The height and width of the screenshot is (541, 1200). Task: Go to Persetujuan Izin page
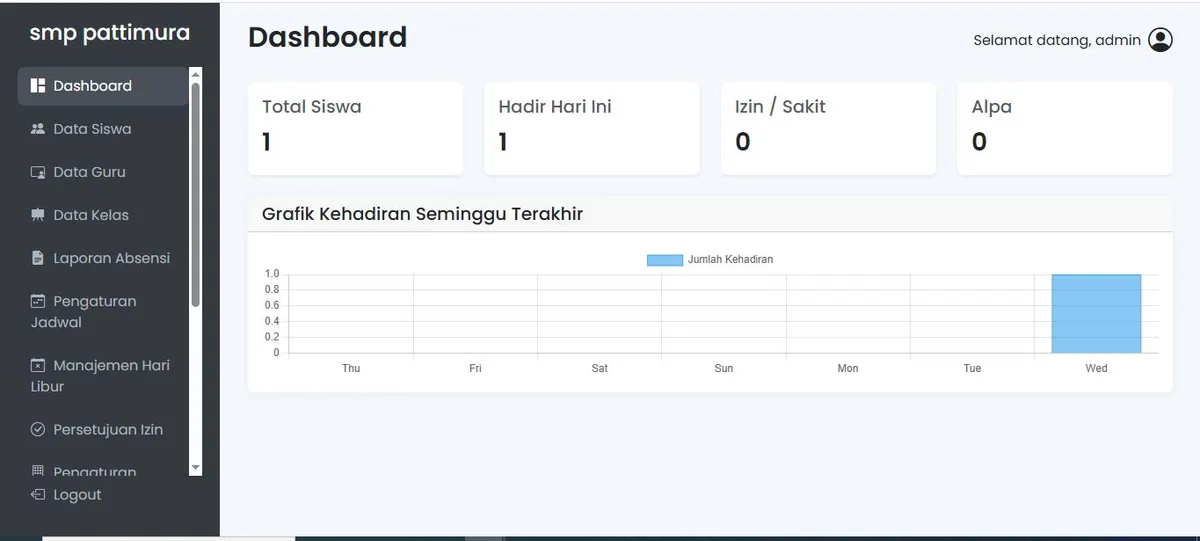point(103,429)
